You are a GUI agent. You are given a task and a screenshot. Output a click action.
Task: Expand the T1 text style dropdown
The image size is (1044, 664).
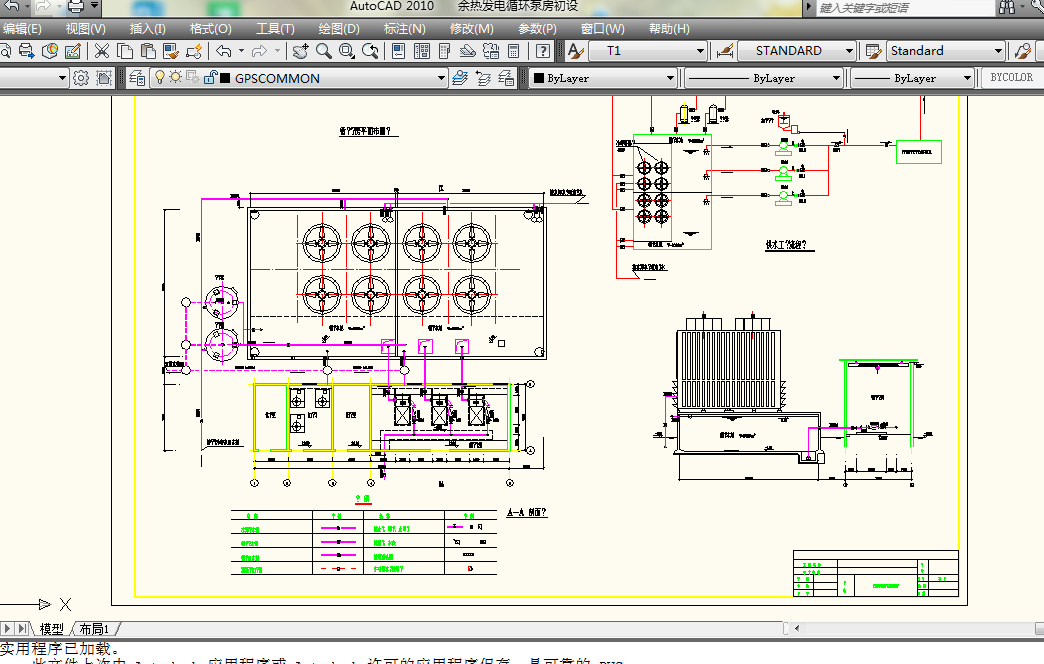(x=700, y=51)
